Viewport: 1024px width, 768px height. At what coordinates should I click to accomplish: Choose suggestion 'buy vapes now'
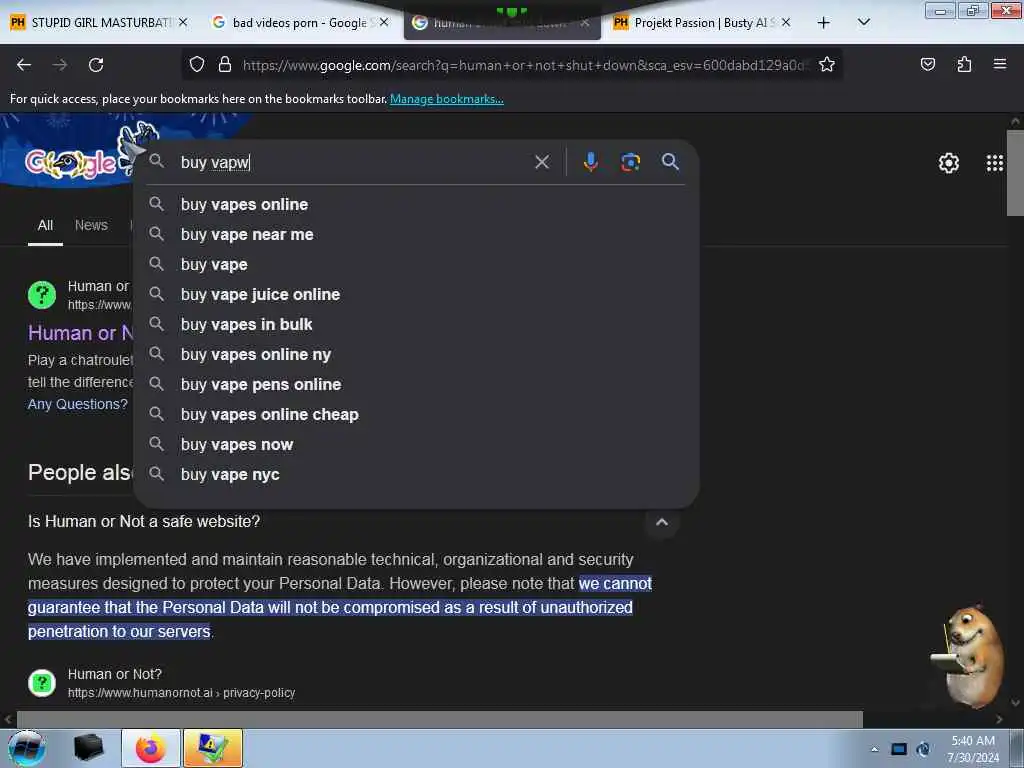point(415,445)
